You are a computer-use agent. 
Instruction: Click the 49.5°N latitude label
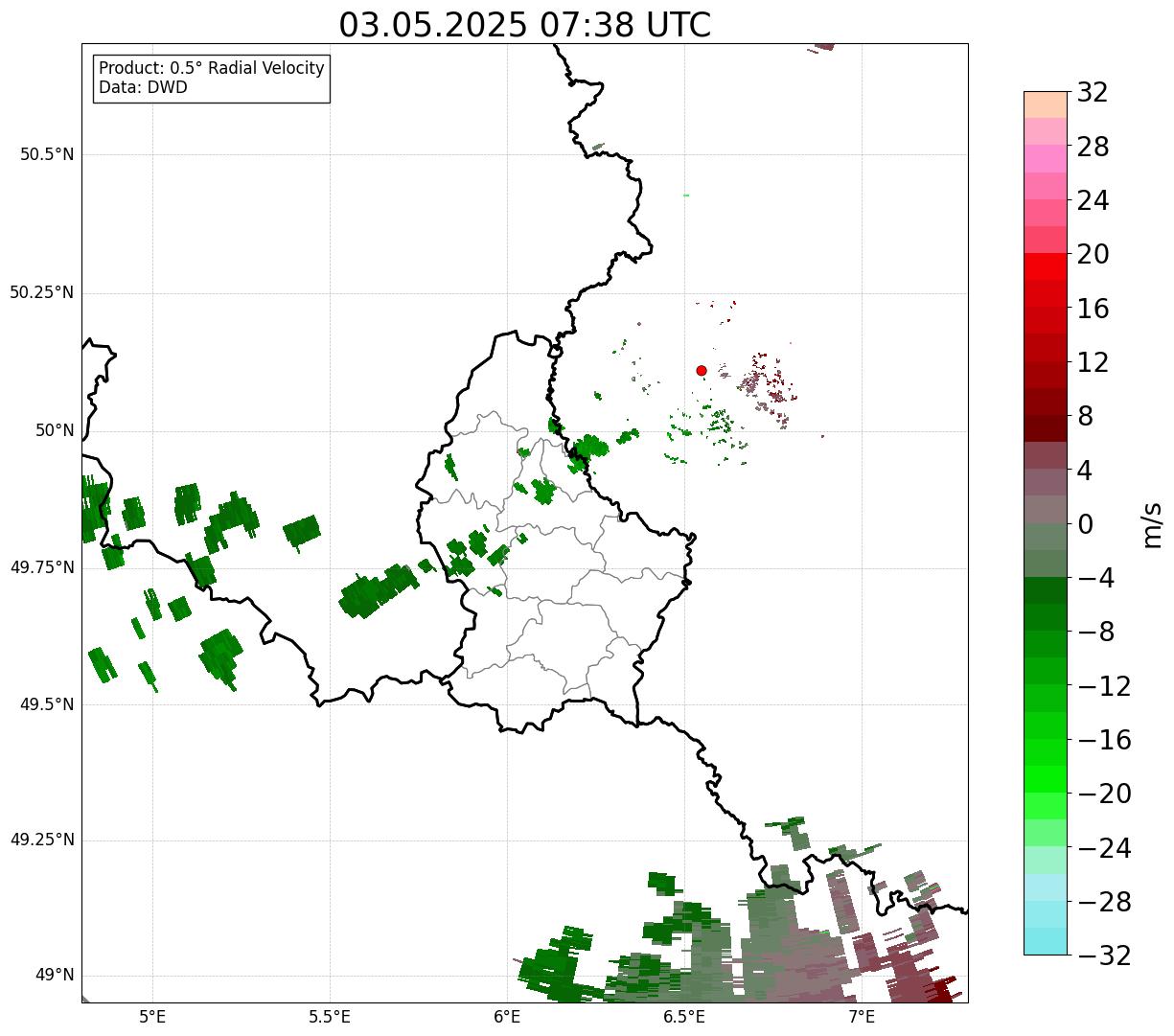[x=47, y=704]
